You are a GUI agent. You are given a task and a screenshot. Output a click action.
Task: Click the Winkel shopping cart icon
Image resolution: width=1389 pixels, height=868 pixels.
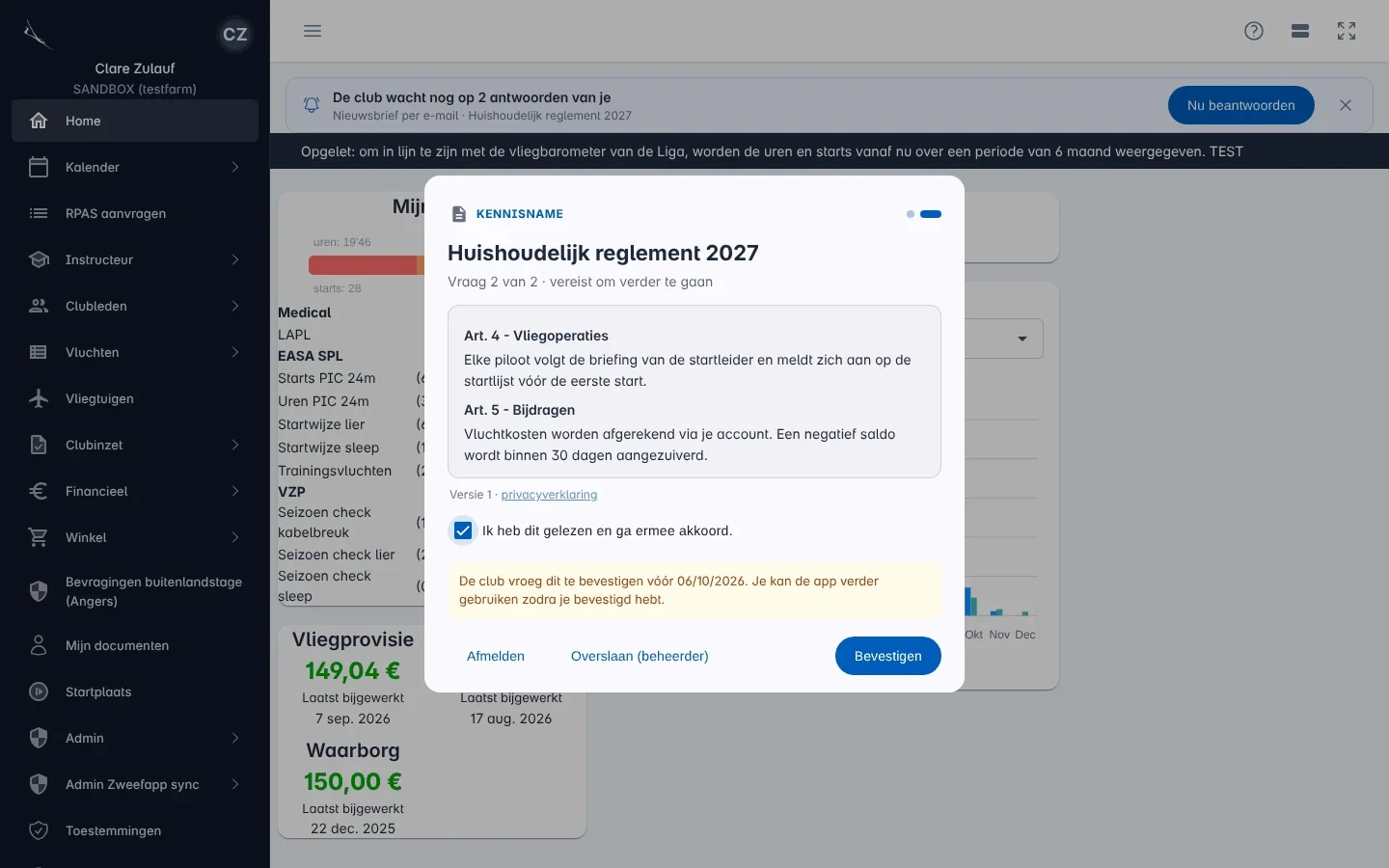click(x=39, y=537)
